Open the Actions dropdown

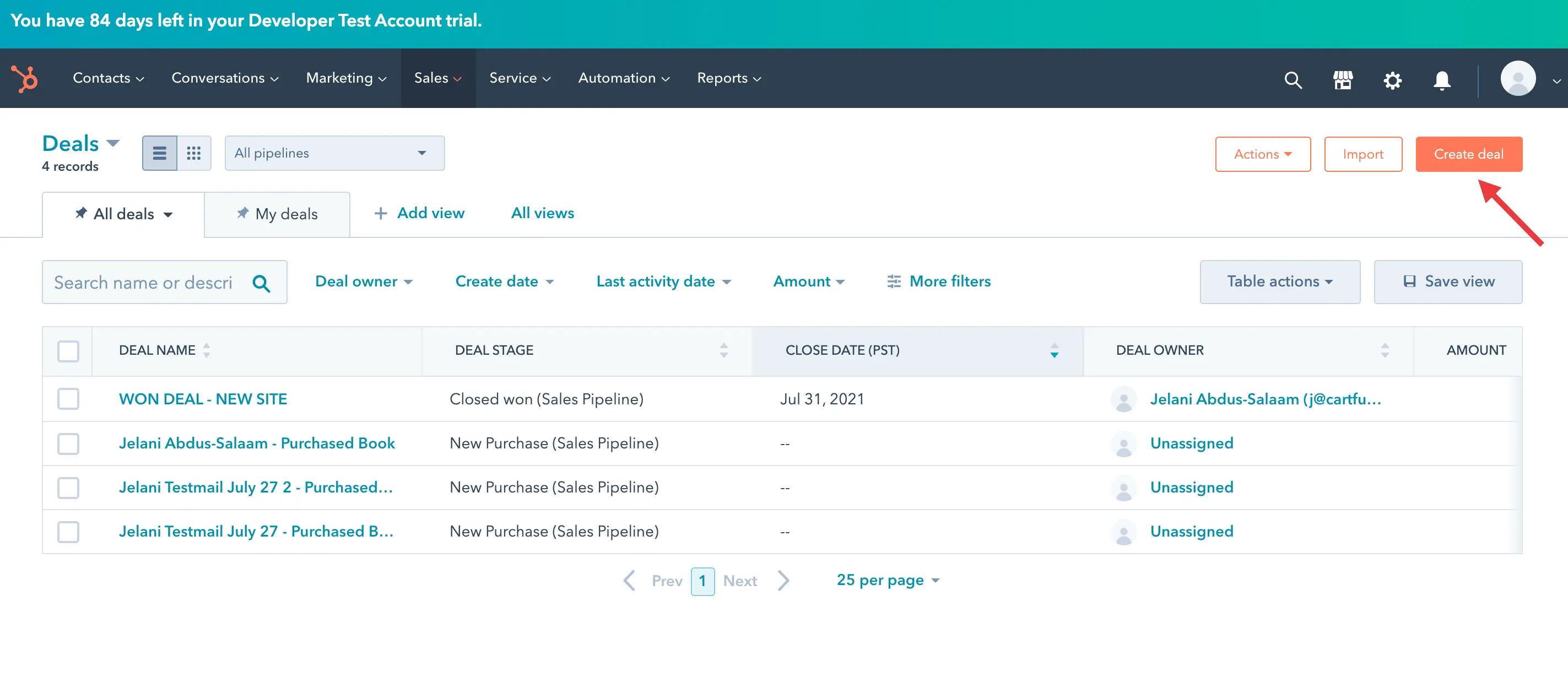pyautogui.click(x=1262, y=155)
